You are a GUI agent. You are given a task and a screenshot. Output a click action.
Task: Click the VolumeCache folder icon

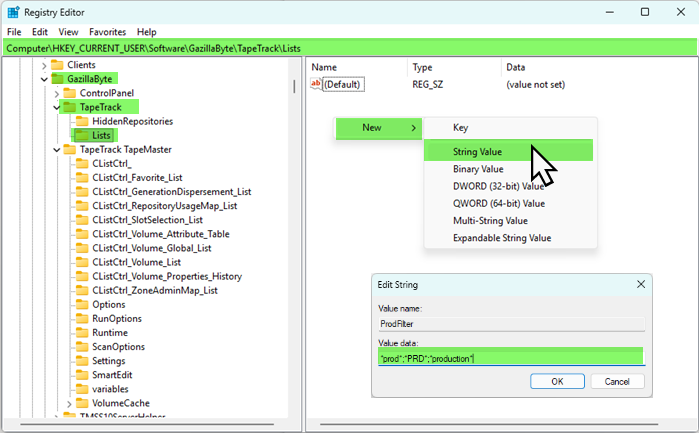[x=82, y=403]
